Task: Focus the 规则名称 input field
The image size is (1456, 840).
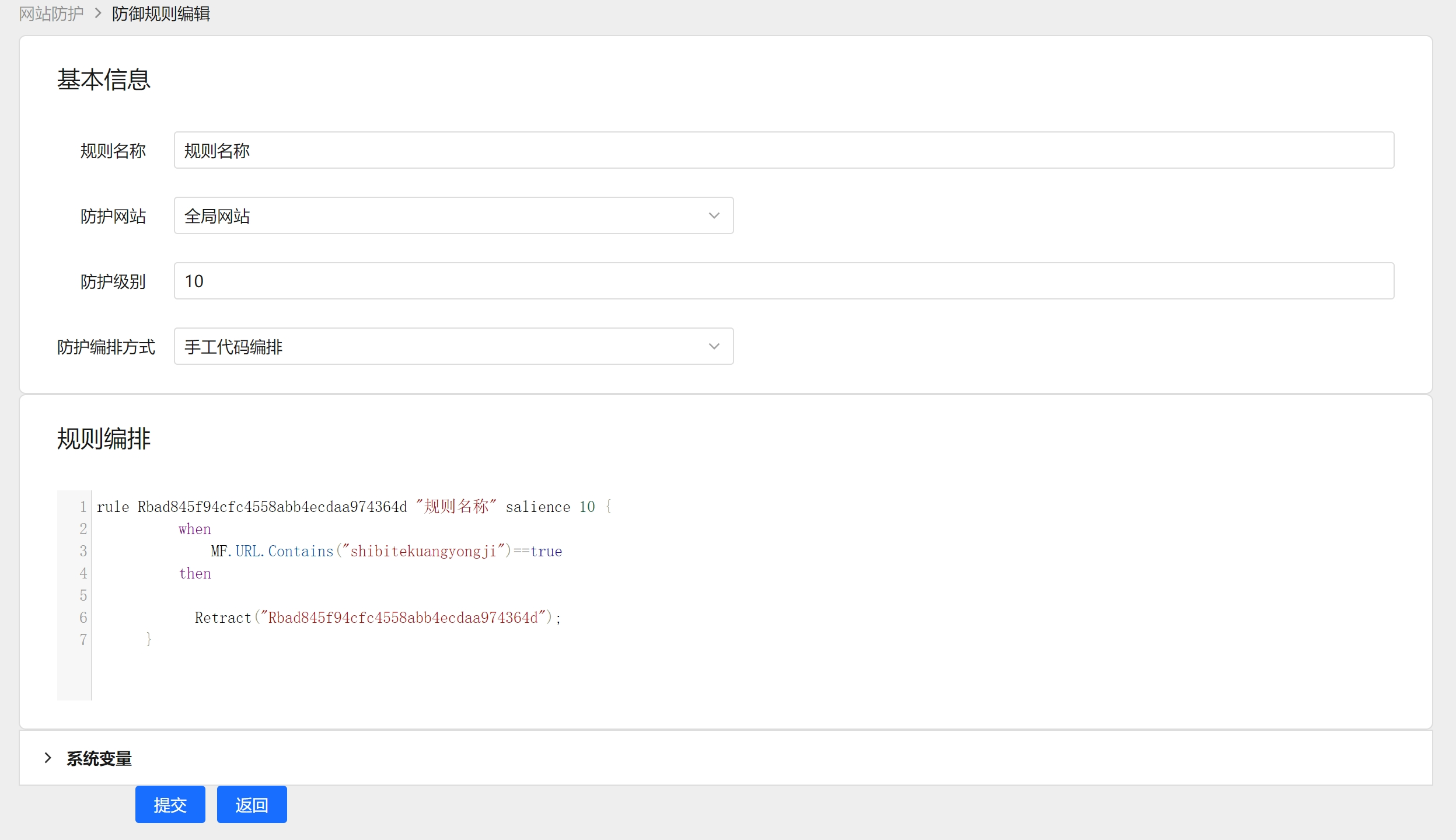Action: tap(783, 151)
